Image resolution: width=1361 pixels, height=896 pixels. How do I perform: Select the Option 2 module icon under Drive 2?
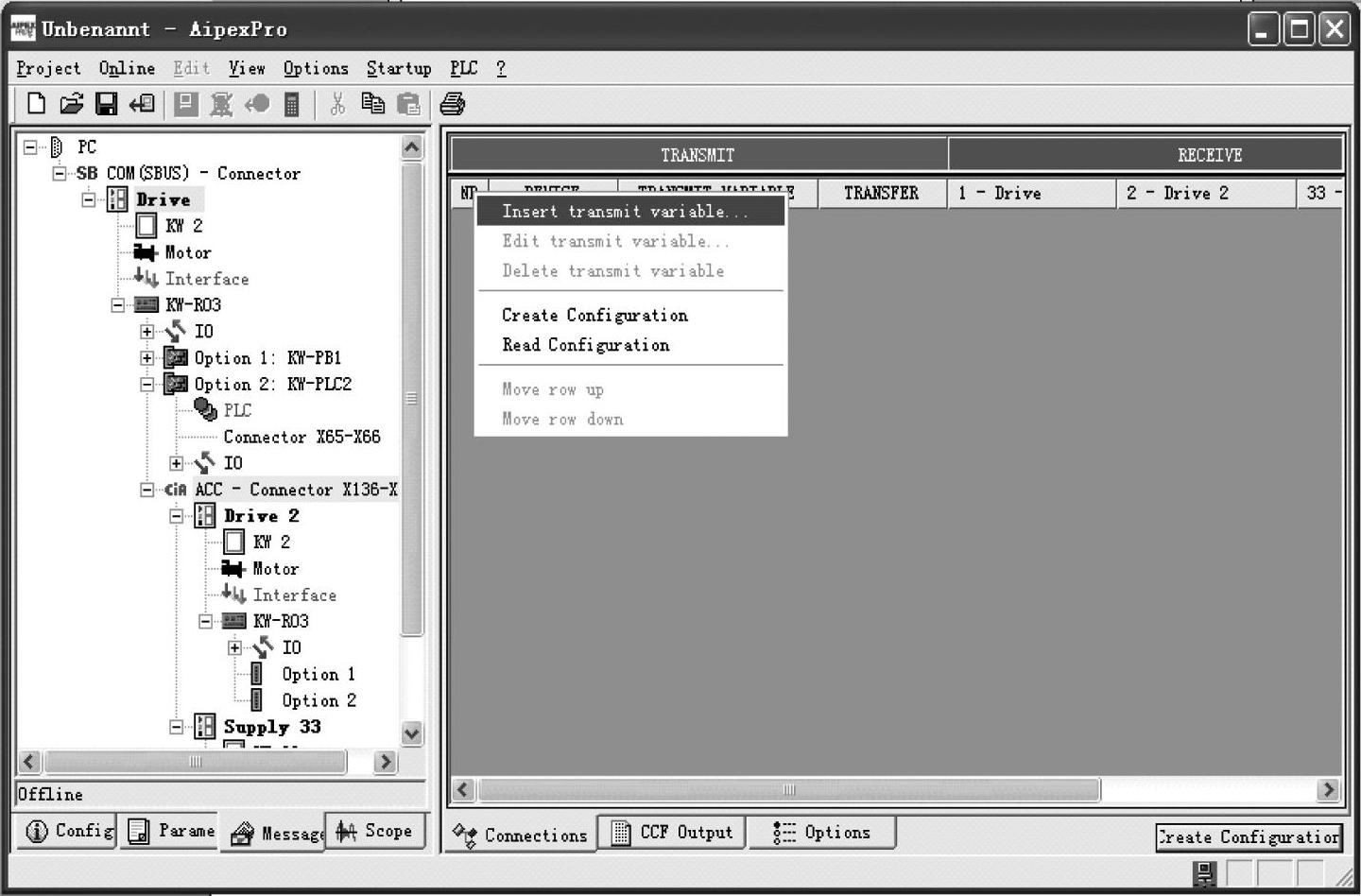pos(256,700)
